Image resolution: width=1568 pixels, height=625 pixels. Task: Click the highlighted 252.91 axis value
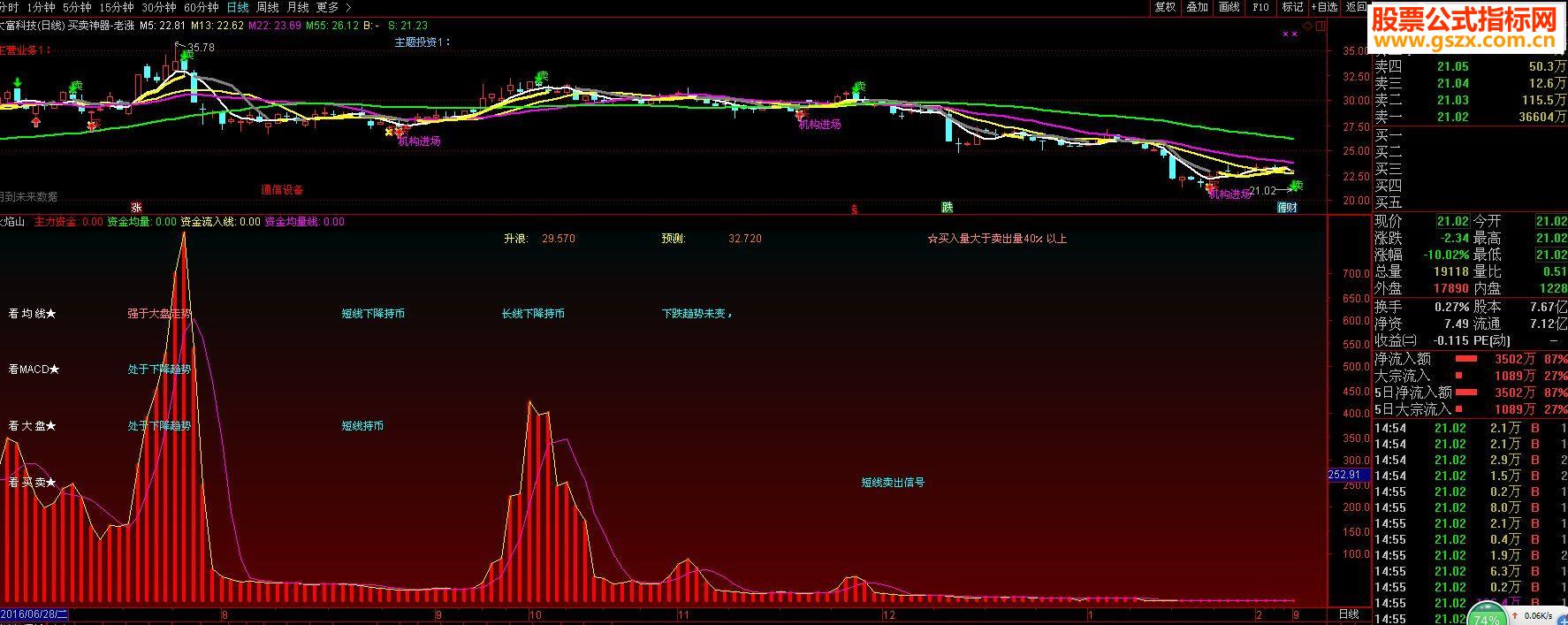1349,475
